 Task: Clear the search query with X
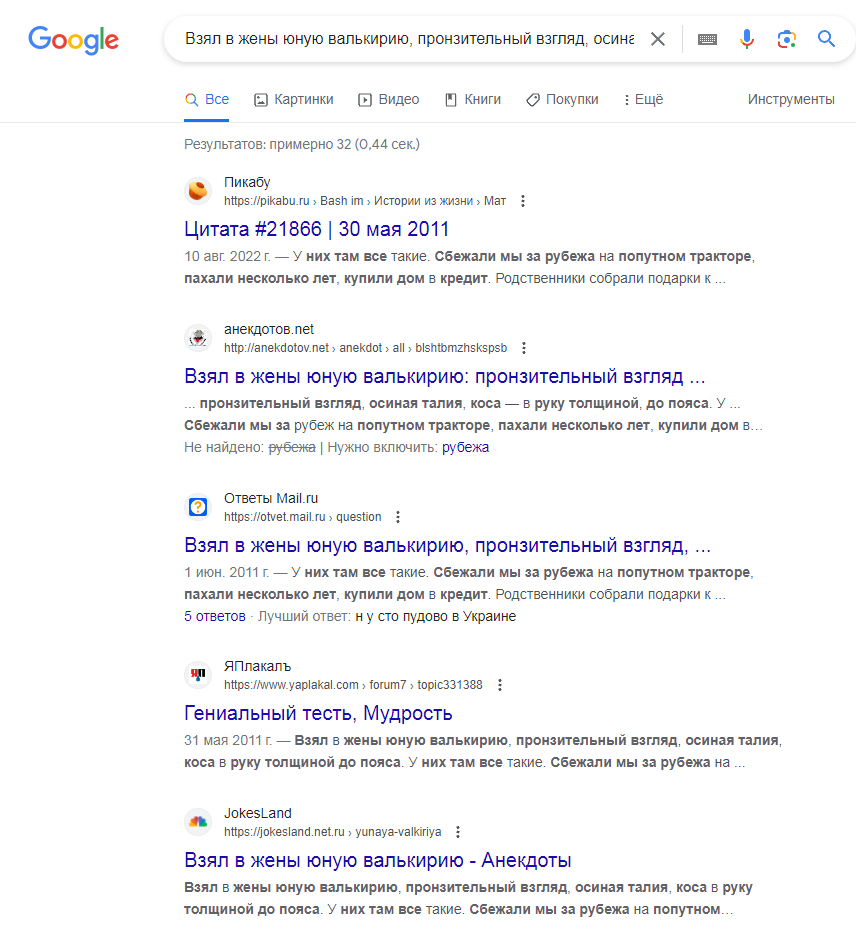click(x=657, y=39)
